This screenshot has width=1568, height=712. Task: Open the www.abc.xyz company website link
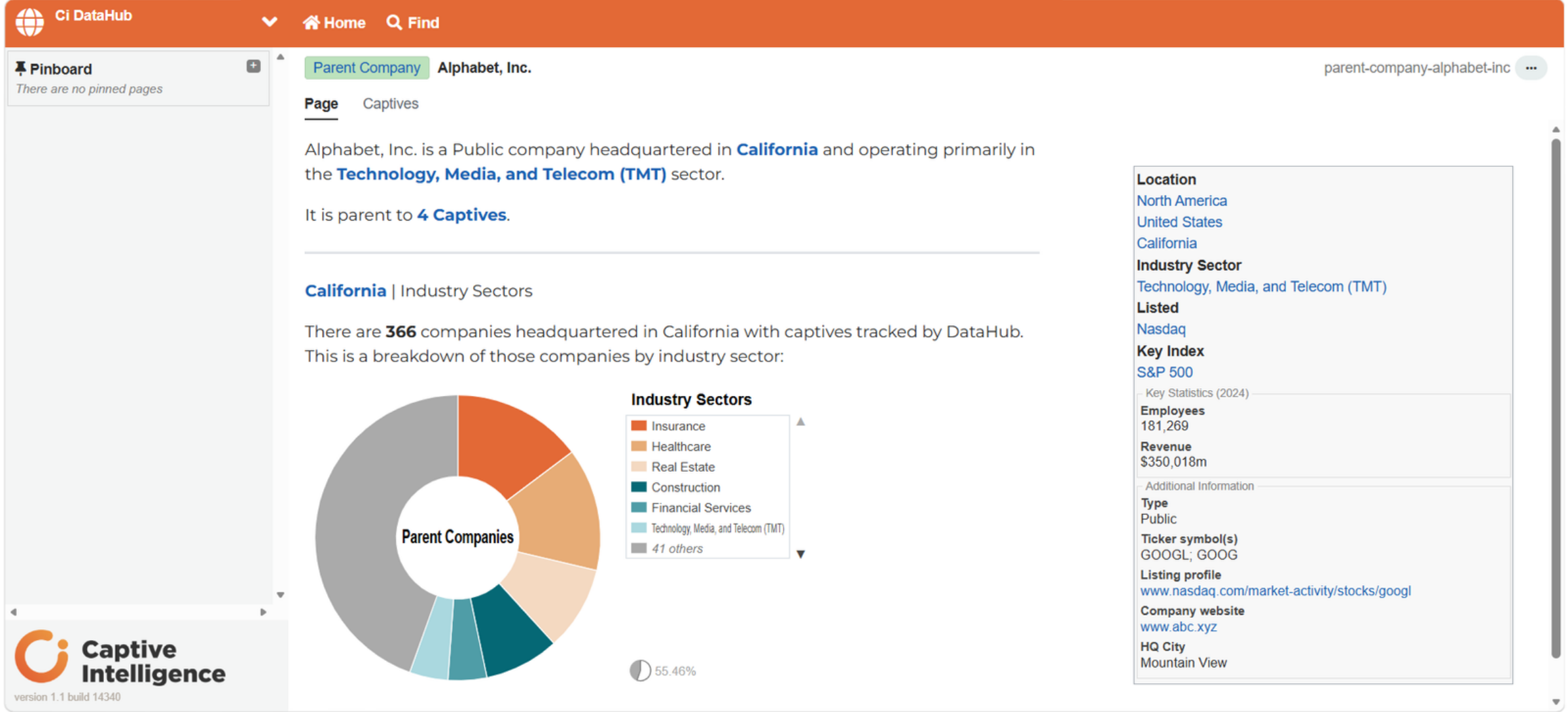[1178, 627]
